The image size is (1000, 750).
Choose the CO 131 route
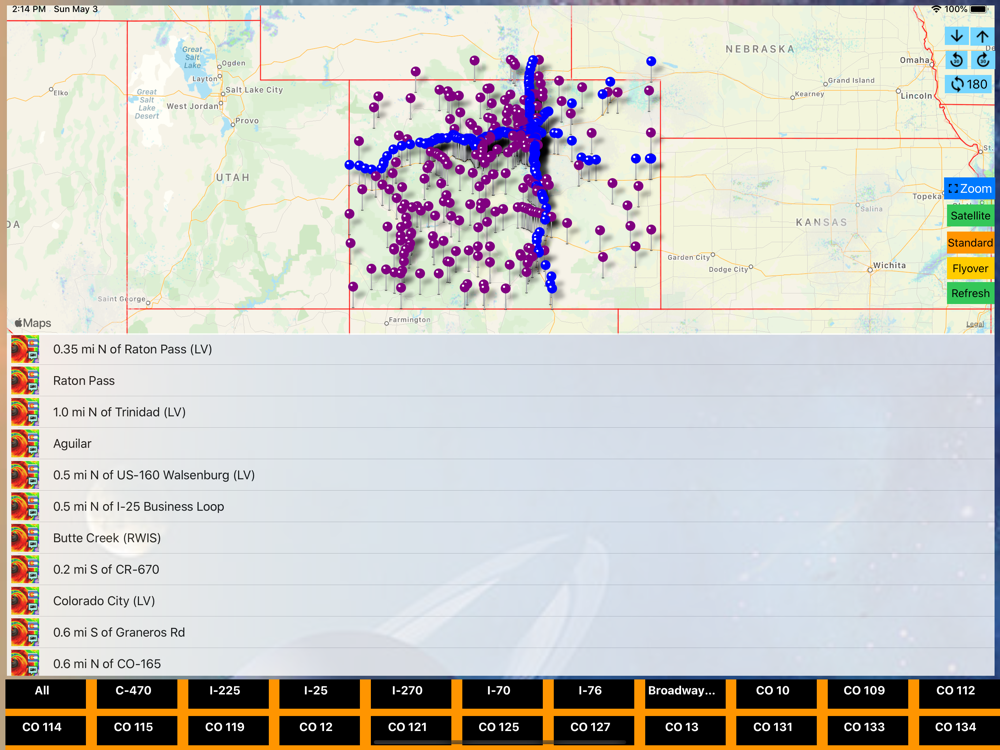(777, 730)
